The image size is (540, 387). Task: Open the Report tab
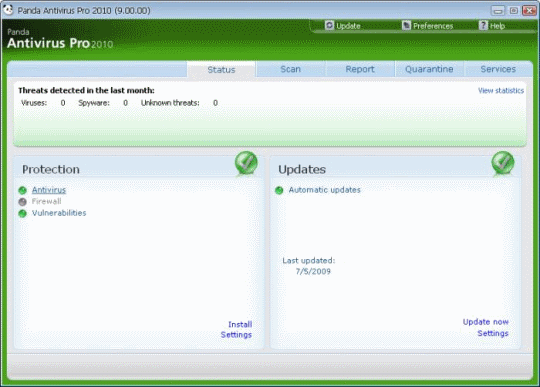[x=360, y=69]
